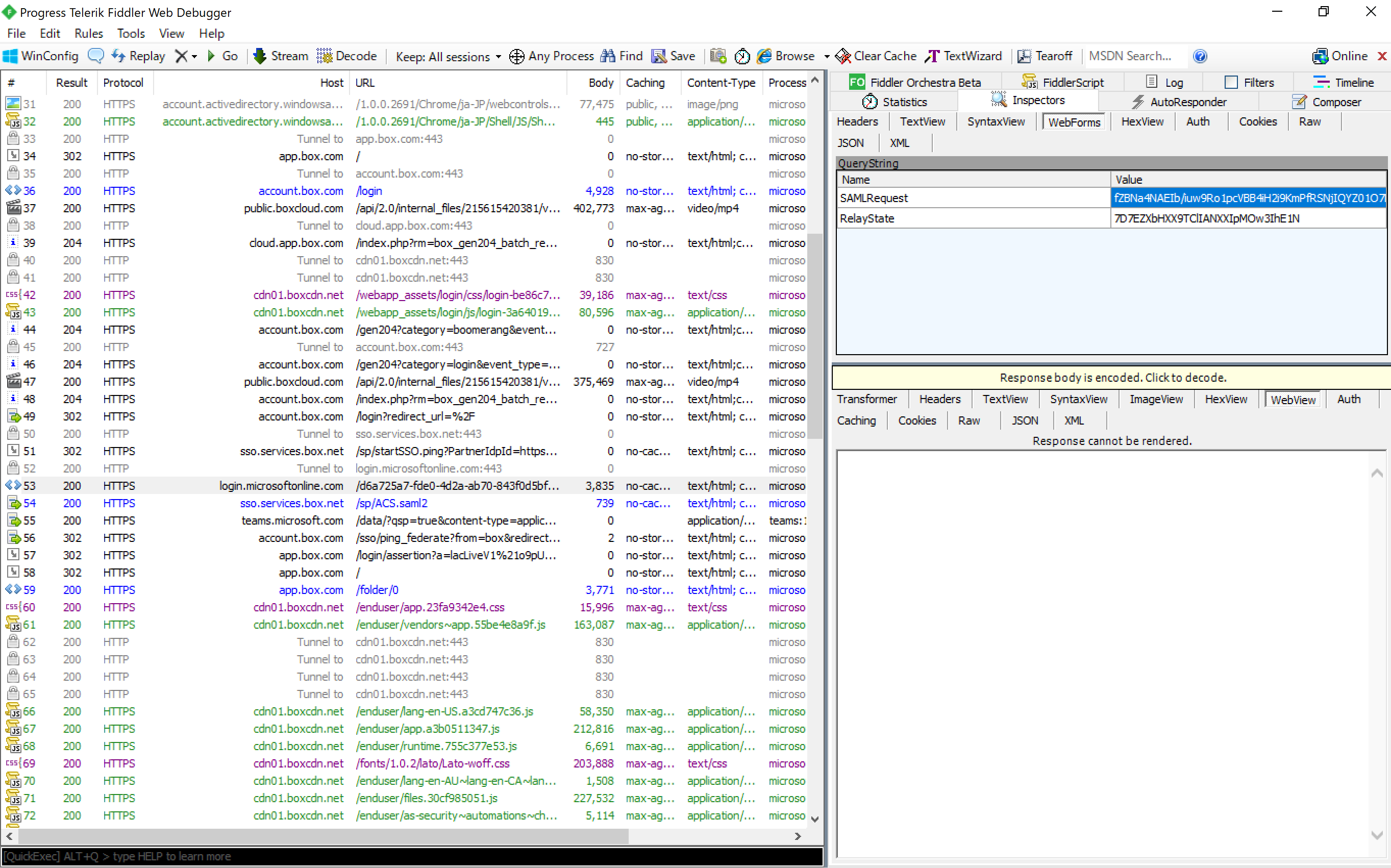Click the camera screenshot icon

tap(717, 56)
